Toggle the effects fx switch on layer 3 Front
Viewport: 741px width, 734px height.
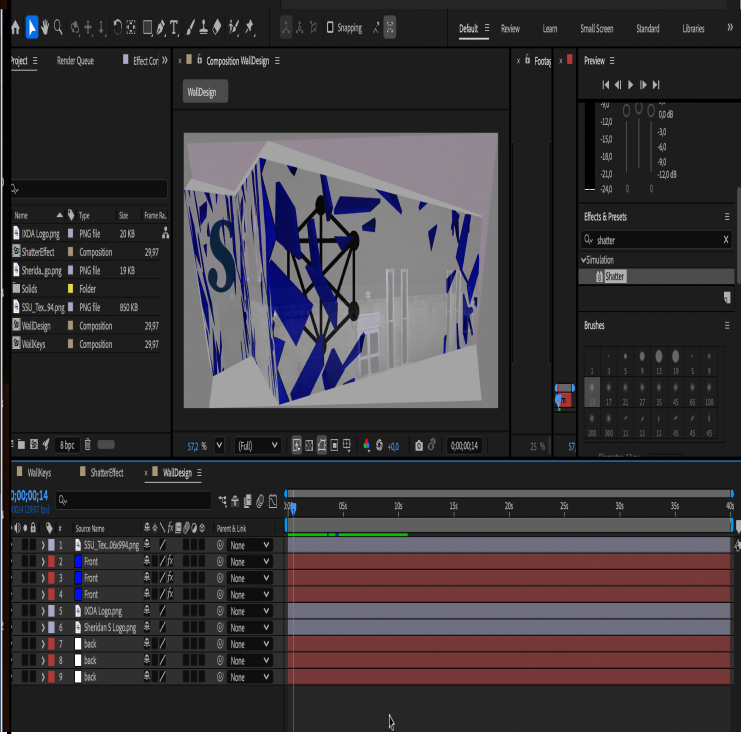[x=170, y=578]
